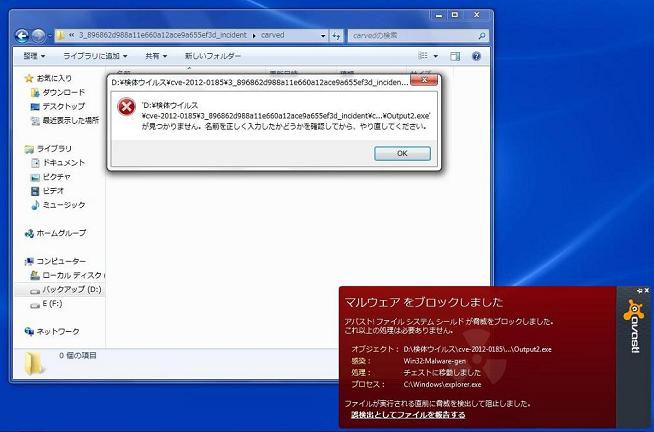The width and height of the screenshot is (654, 432).
Task: Select ビデオ library
Action: (x=53, y=191)
